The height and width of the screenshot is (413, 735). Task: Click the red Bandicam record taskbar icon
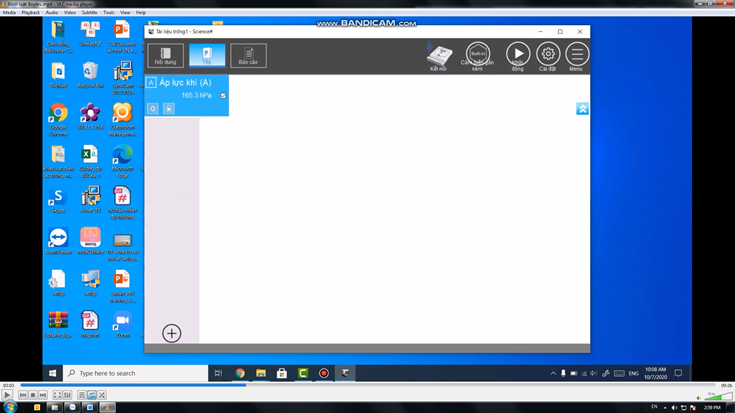[324, 373]
